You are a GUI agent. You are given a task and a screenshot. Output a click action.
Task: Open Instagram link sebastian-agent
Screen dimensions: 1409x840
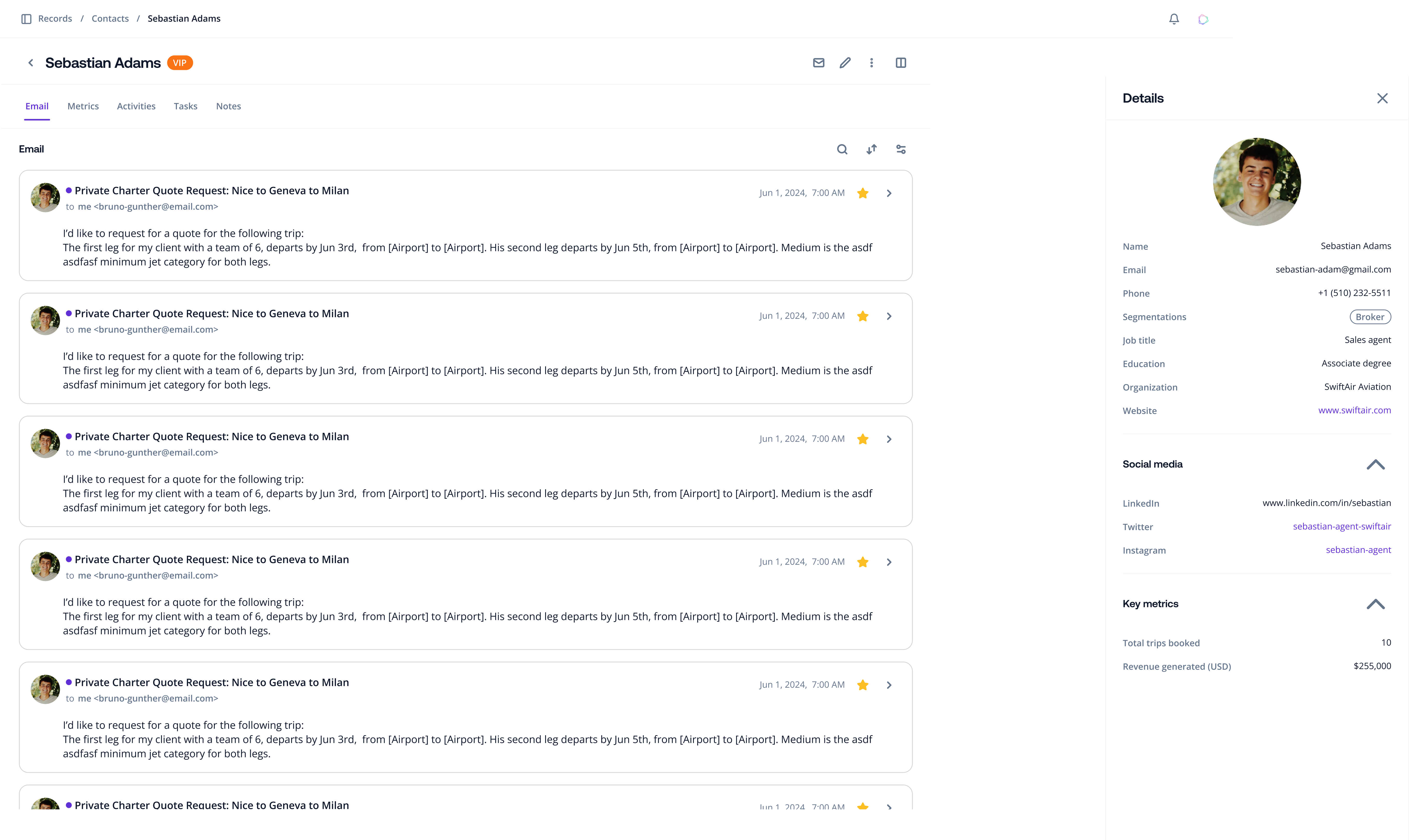click(x=1358, y=550)
